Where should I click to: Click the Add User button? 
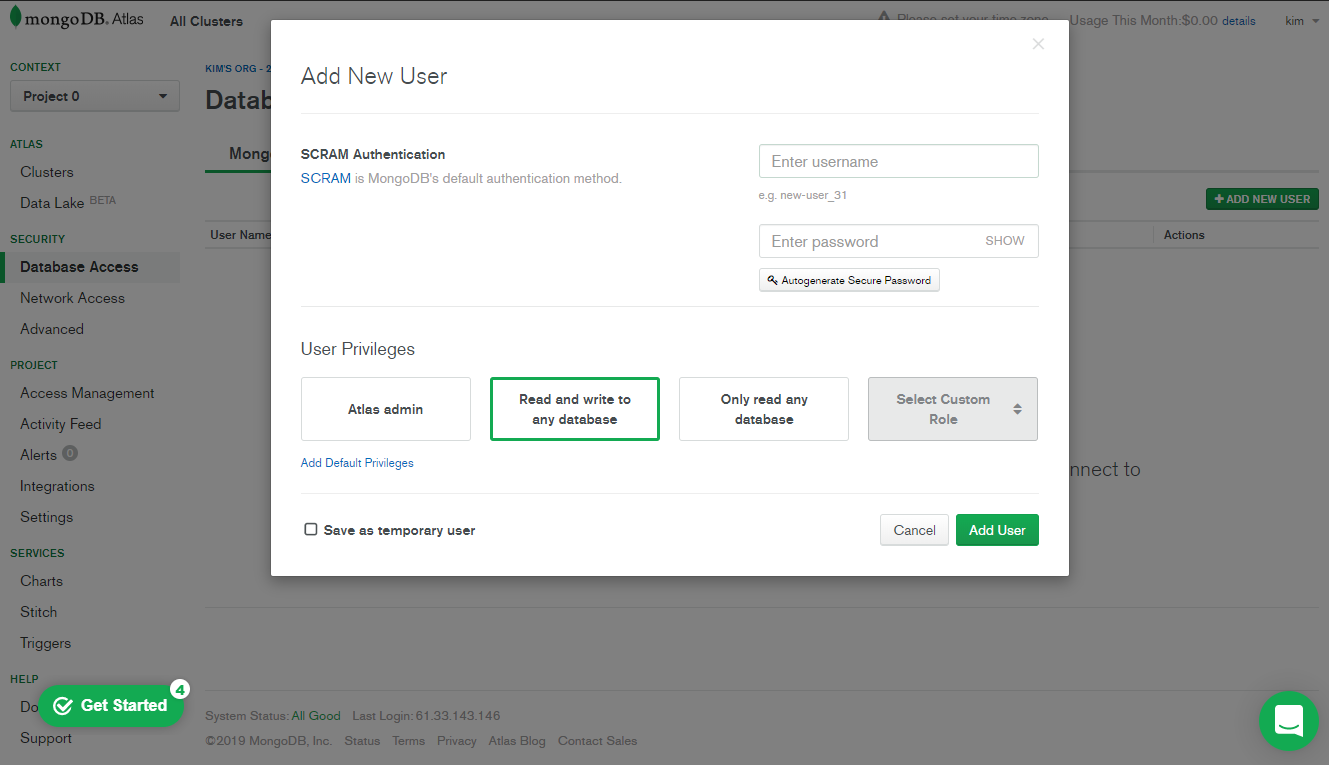click(997, 530)
